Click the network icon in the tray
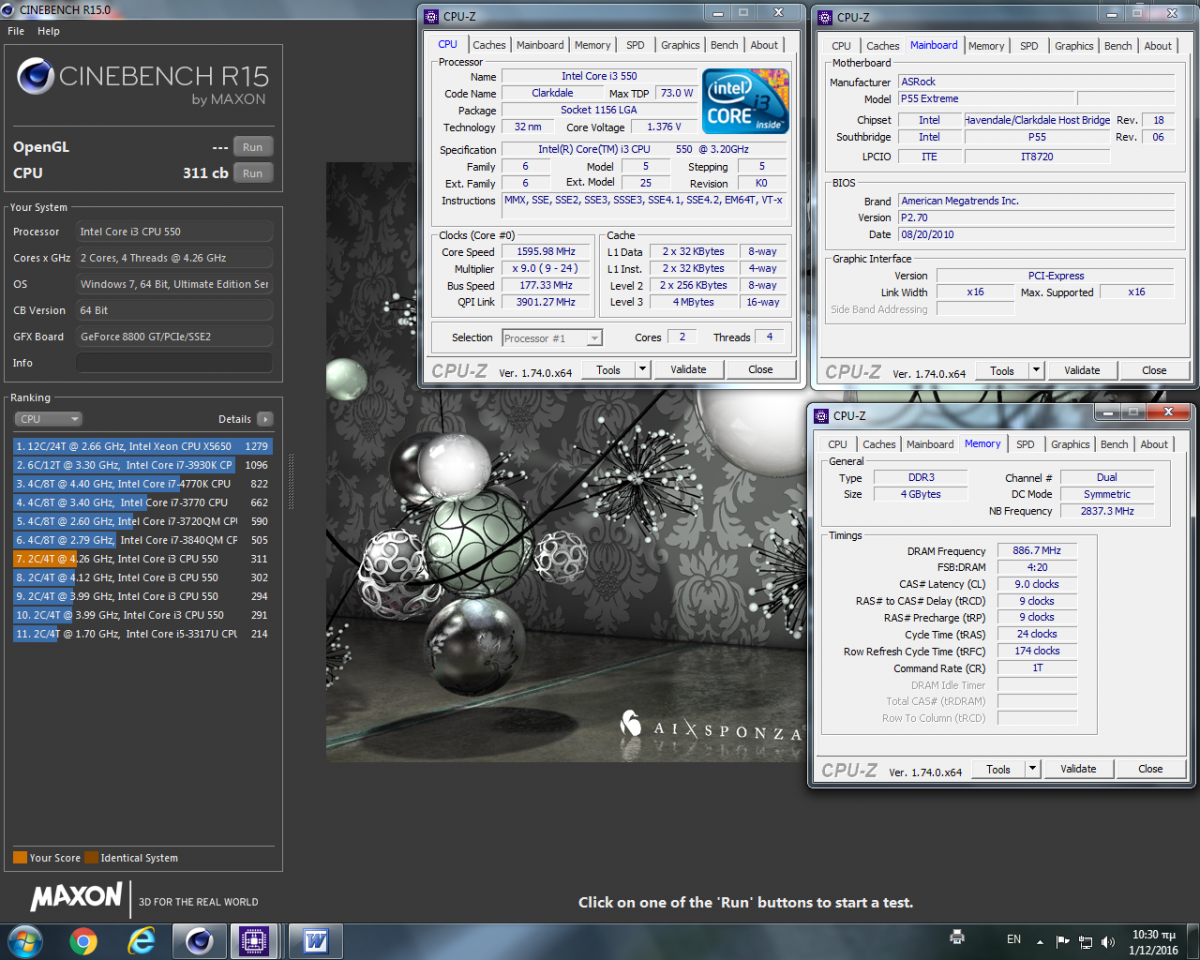Image resolution: width=1200 pixels, height=960 pixels. coord(1086,941)
